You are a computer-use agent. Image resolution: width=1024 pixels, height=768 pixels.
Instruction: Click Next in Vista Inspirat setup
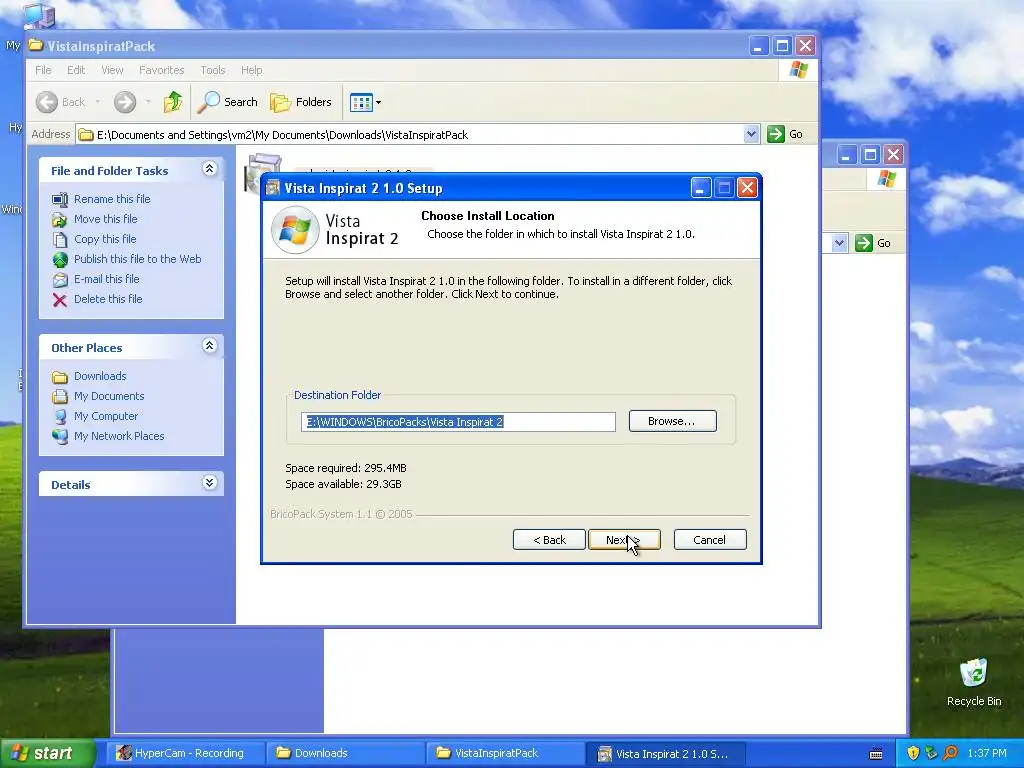pyautogui.click(x=624, y=539)
